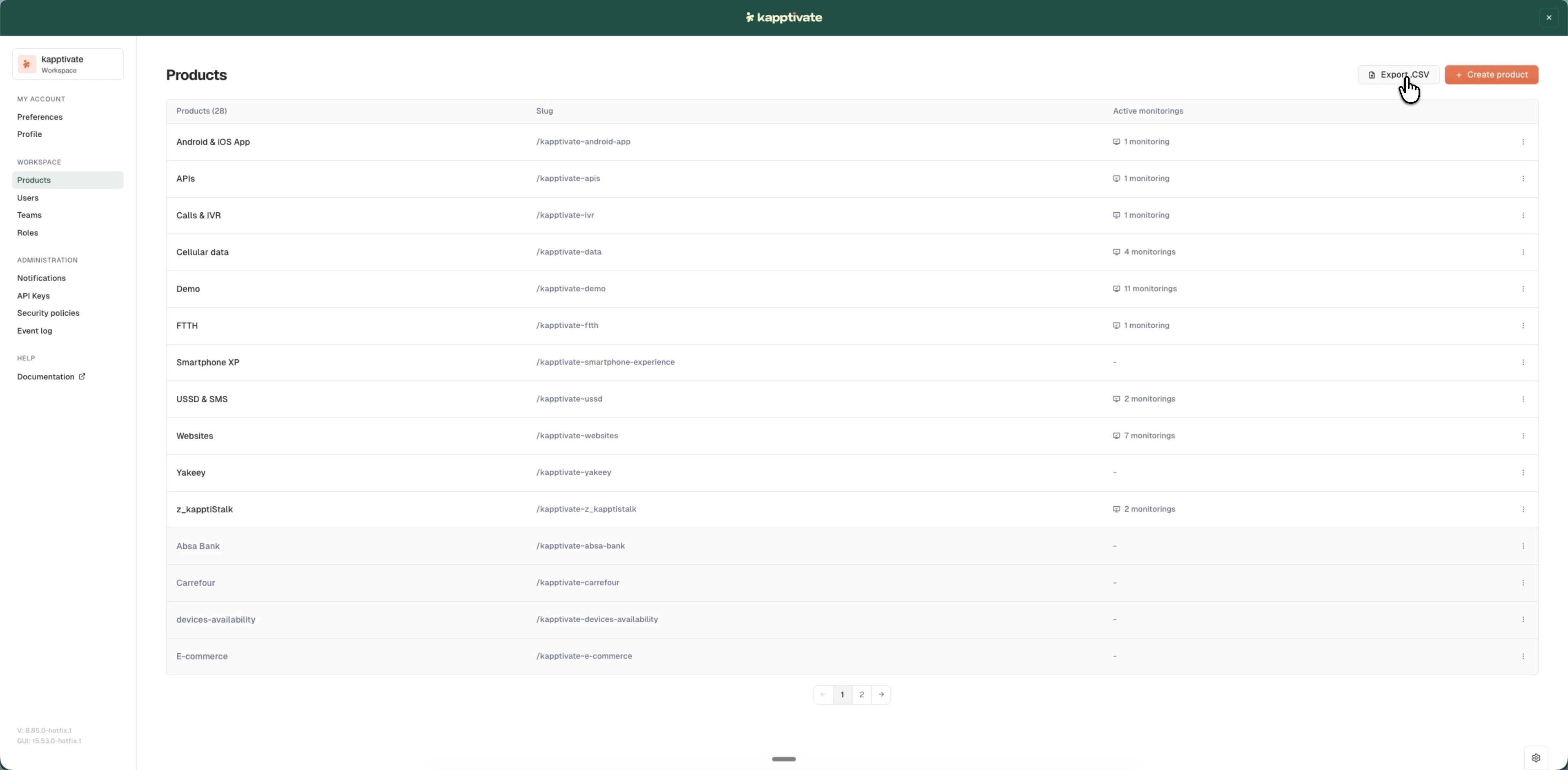Go to Users section
The height and width of the screenshot is (770, 1568).
click(28, 198)
